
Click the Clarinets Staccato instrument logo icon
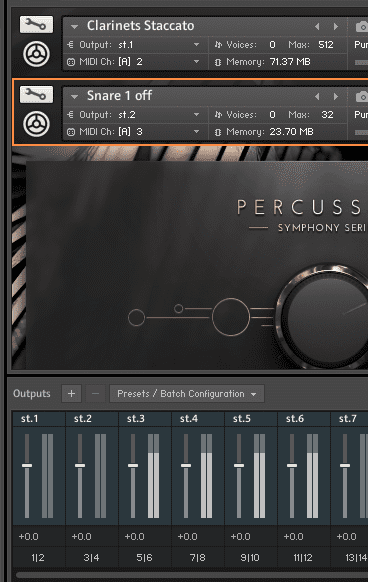pyautogui.click(x=36, y=54)
